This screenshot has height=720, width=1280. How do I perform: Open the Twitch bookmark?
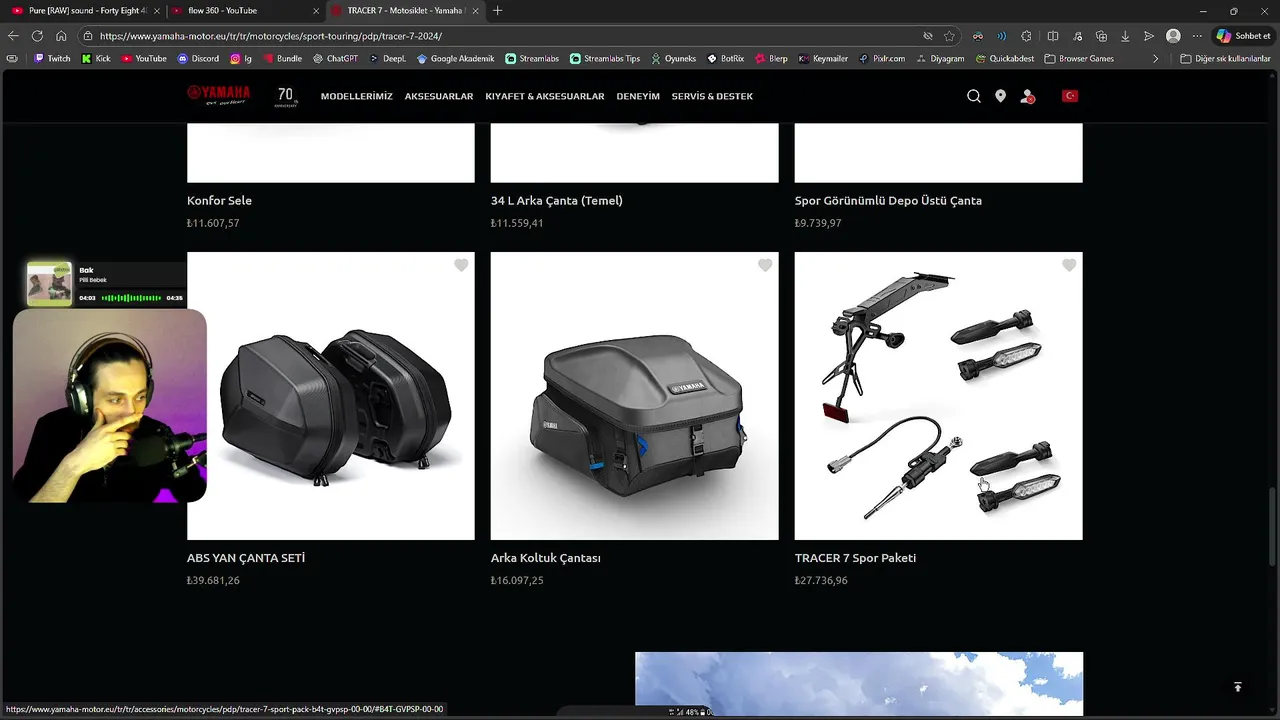[52, 59]
